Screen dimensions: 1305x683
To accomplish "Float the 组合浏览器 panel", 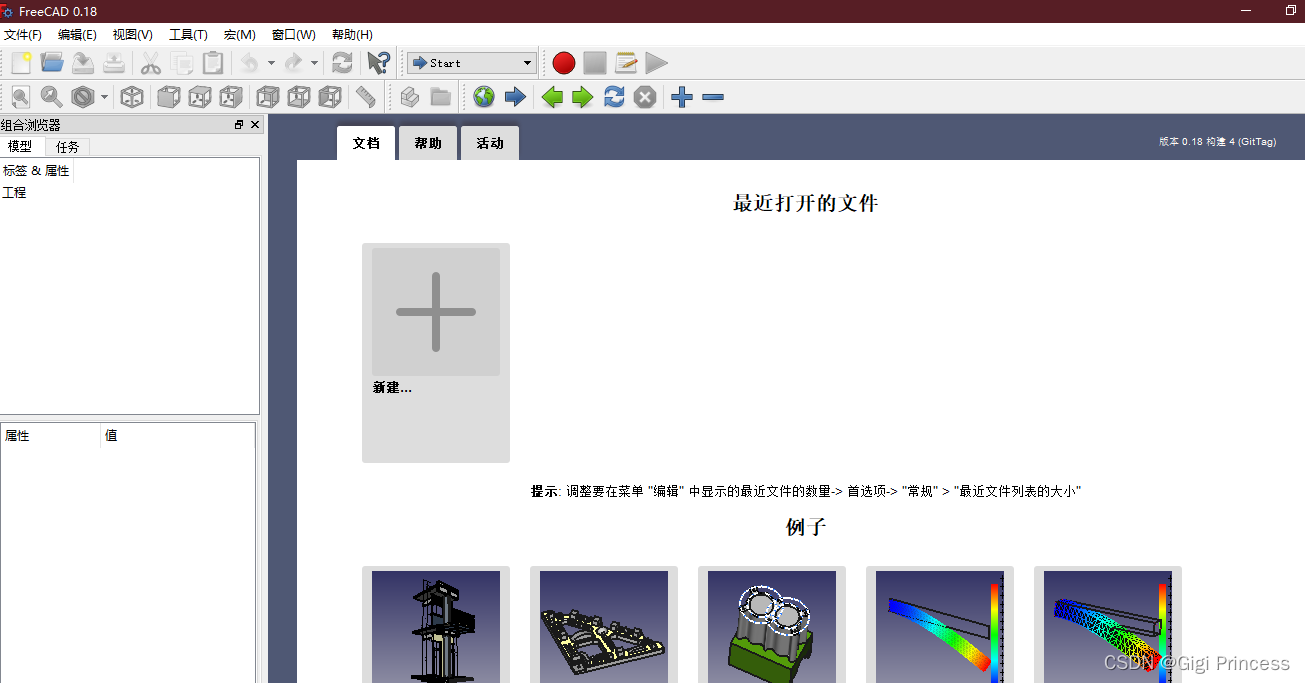I will pyautogui.click(x=239, y=125).
